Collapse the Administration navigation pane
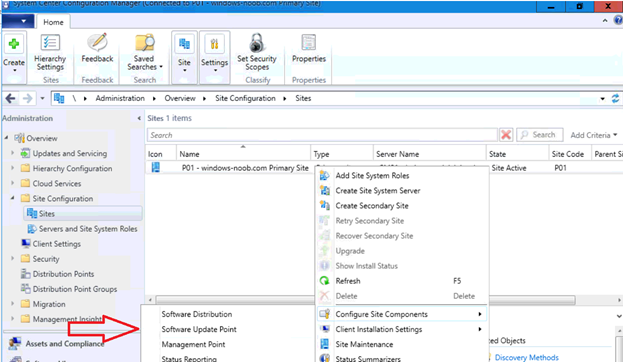Screen dimensions: 623x362 (x=139, y=118)
